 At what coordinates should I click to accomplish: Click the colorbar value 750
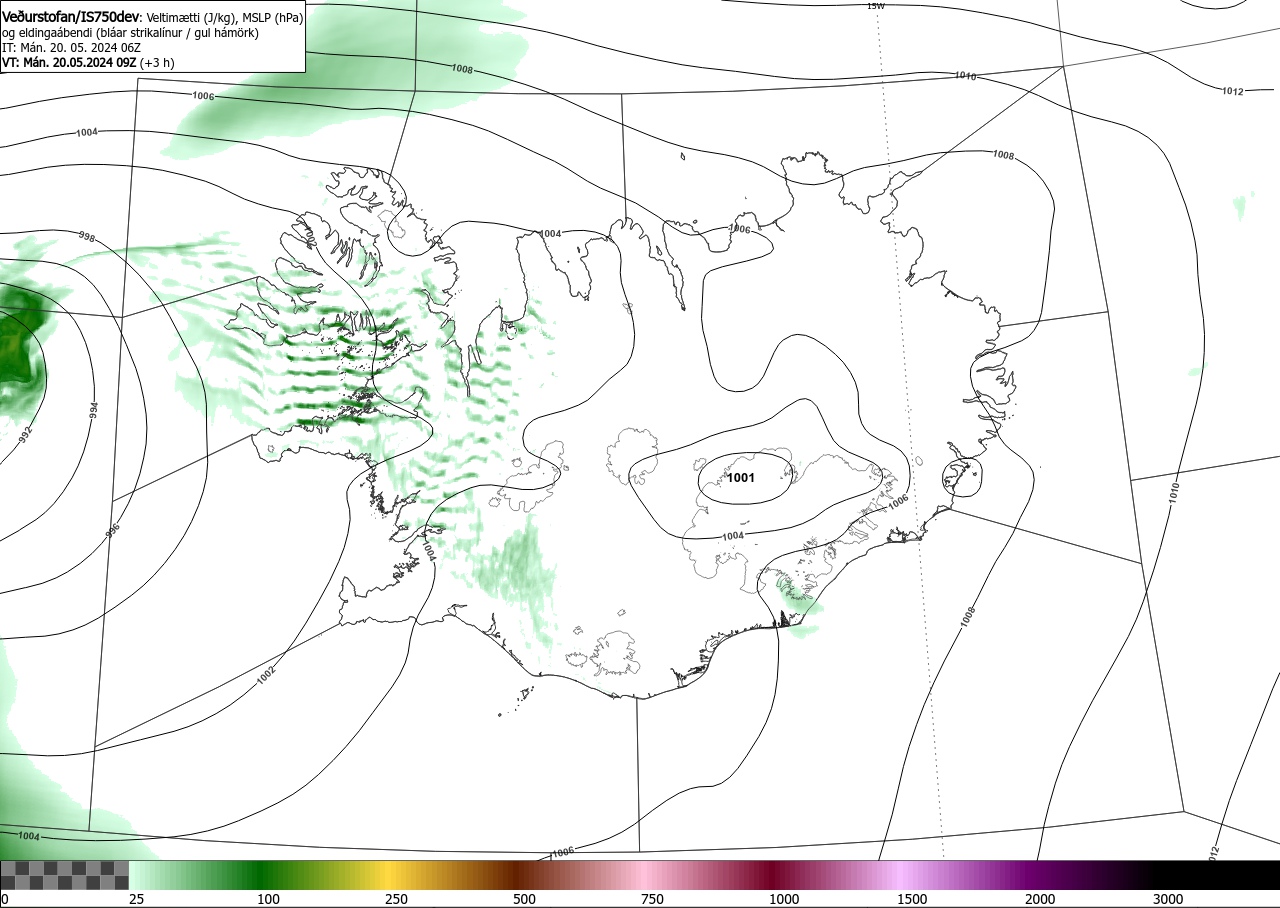pyautogui.click(x=652, y=899)
